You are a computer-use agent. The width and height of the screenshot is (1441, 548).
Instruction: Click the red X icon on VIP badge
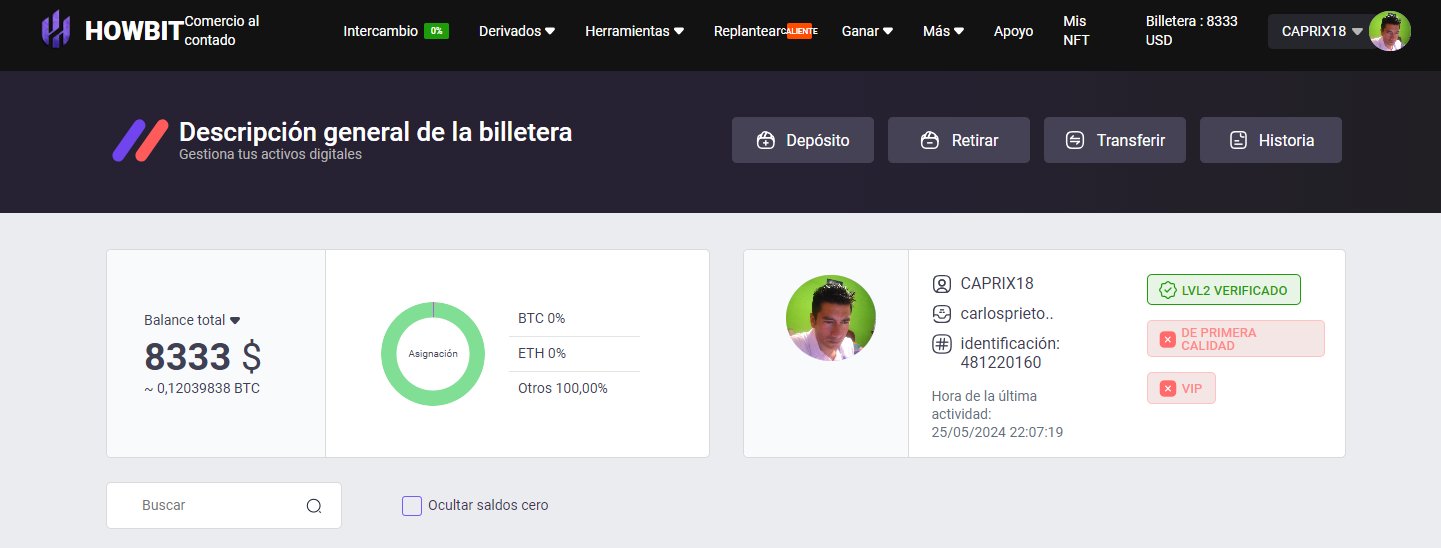click(1167, 388)
